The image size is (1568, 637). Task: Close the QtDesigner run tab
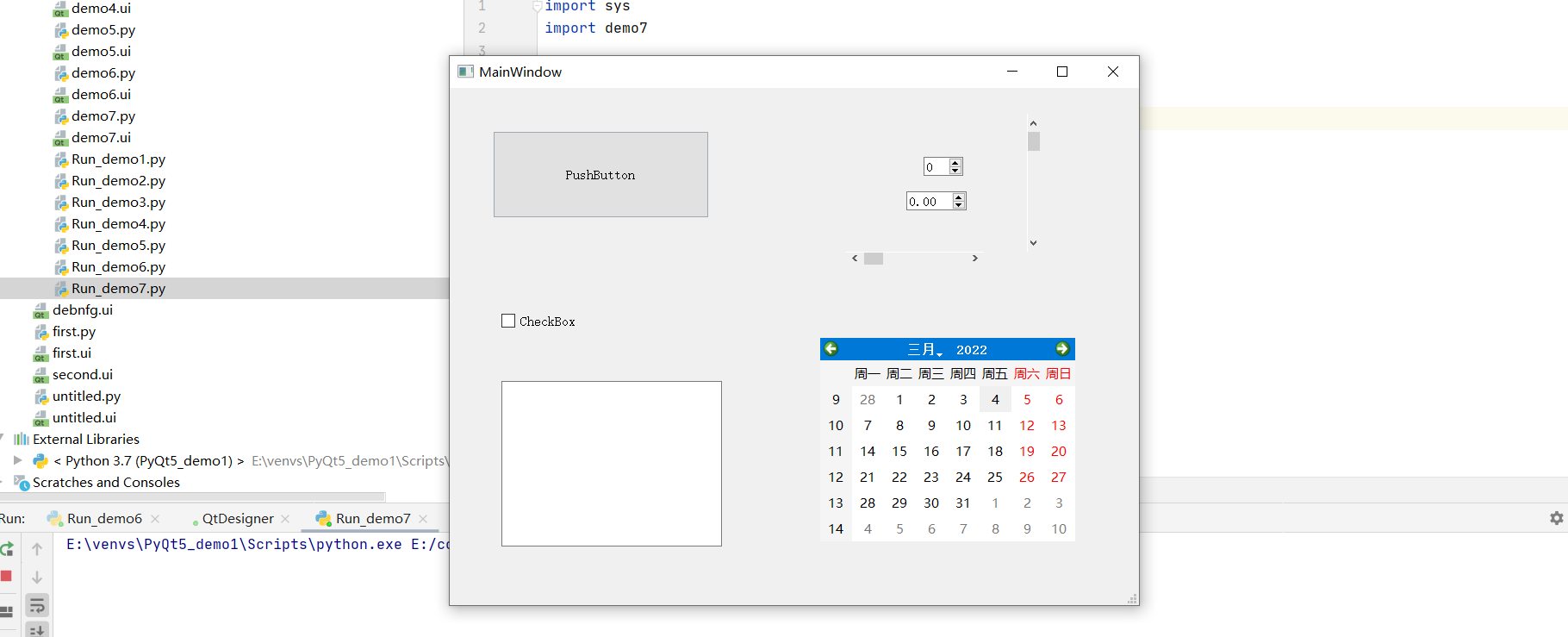pos(285,519)
